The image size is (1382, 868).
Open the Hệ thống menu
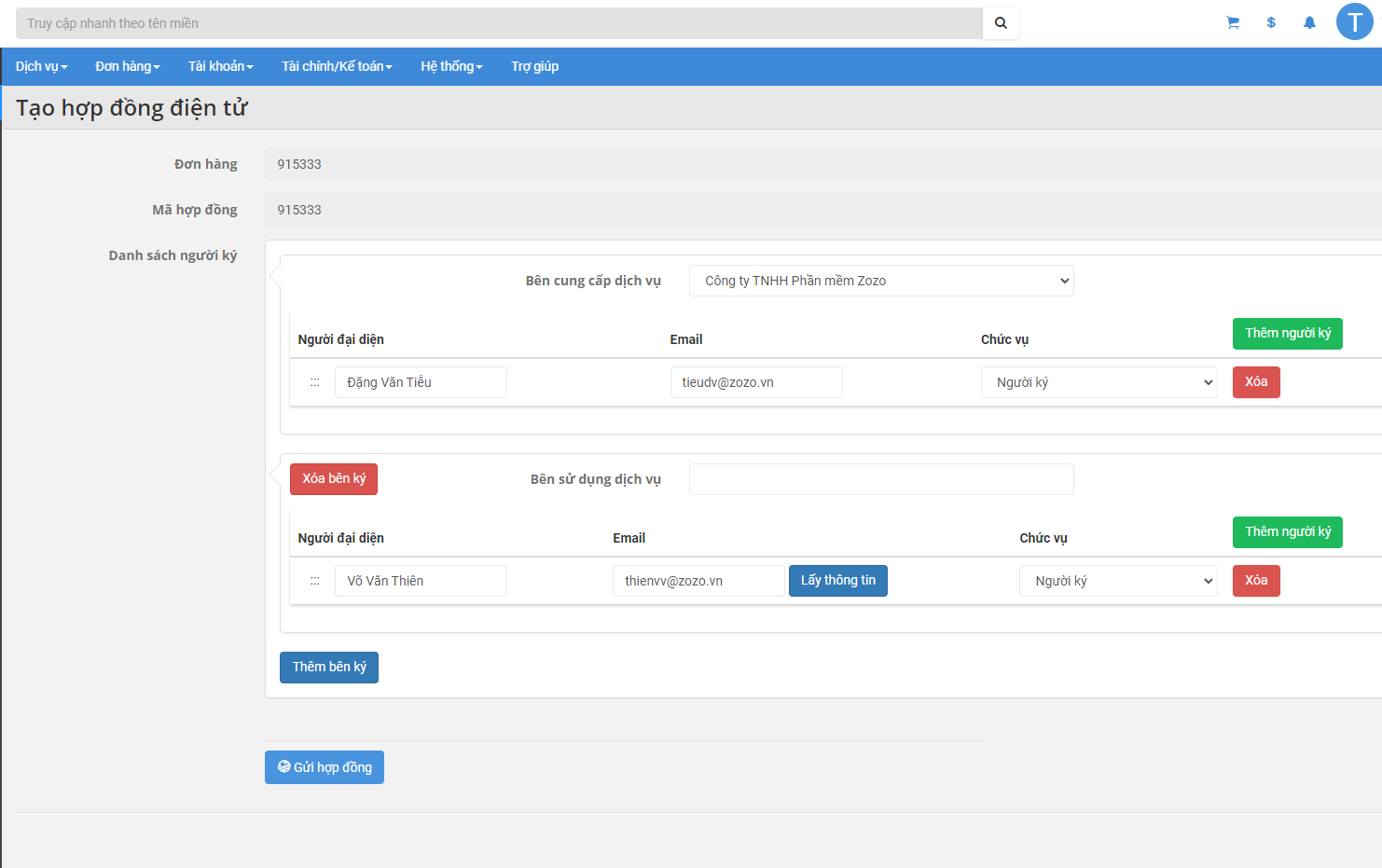coord(452,66)
